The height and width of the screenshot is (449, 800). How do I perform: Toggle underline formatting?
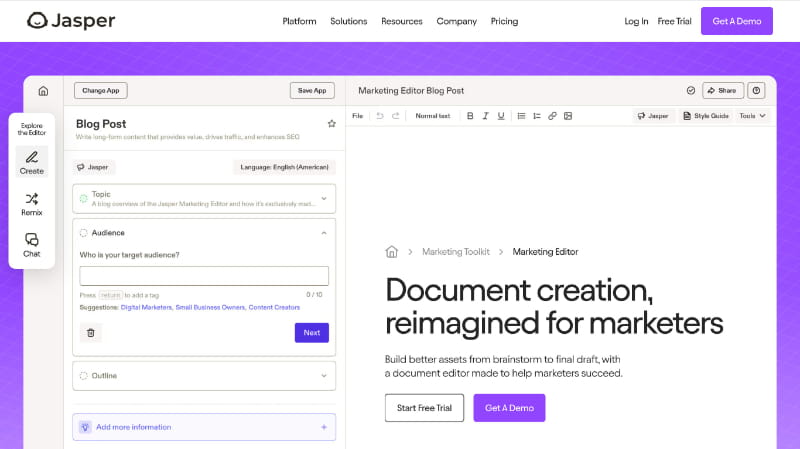(x=501, y=116)
